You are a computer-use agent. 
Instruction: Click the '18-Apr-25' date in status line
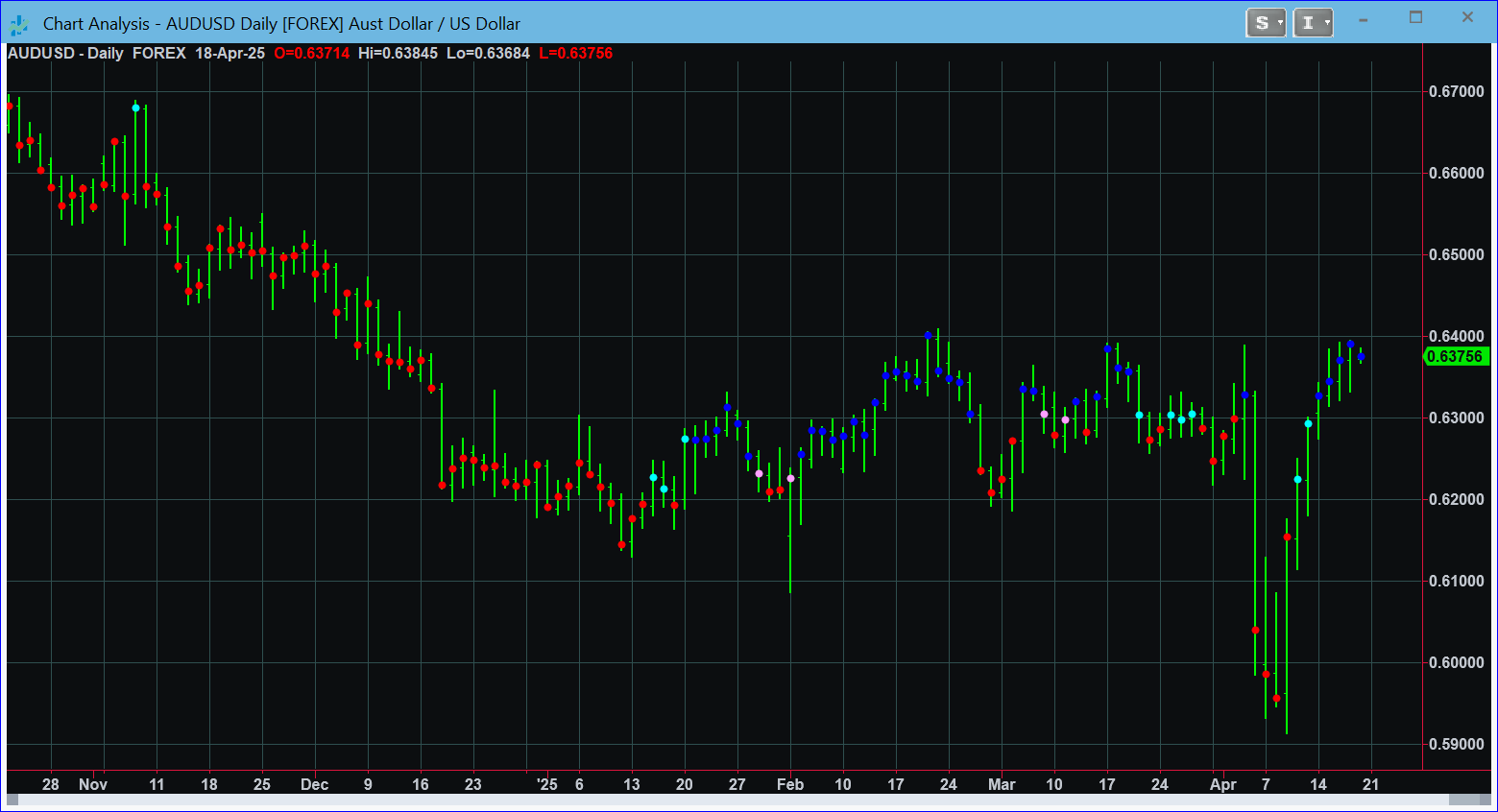pos(230,54)
